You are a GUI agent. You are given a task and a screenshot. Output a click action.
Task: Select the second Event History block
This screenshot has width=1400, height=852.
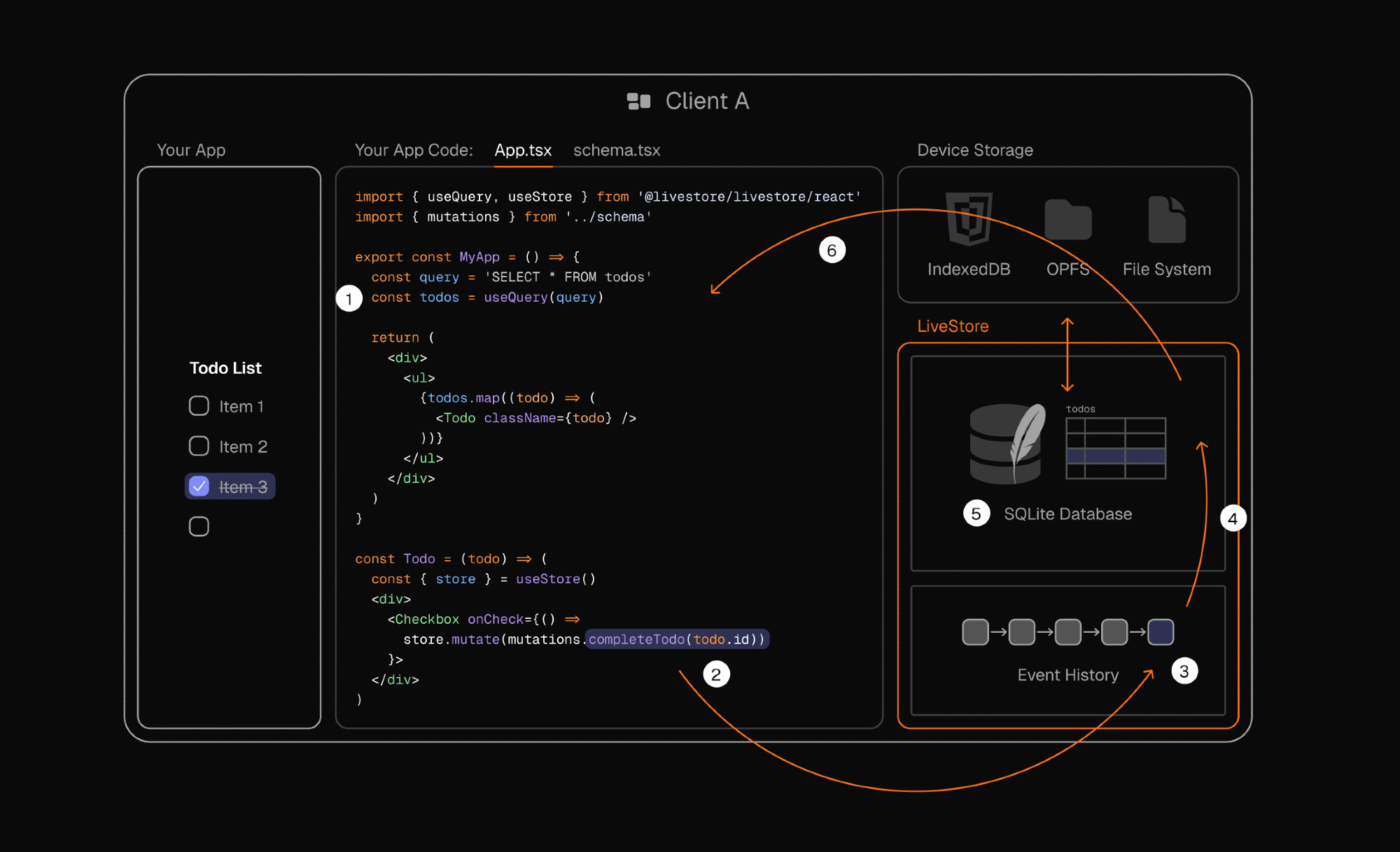click(x=1021, y=632)
